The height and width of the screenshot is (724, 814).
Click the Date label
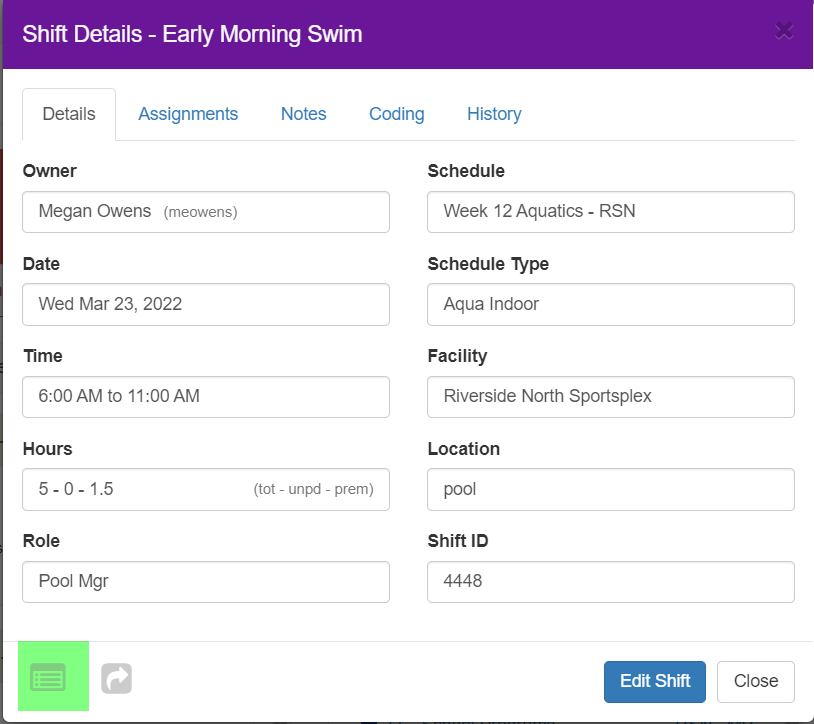click(x=42, y=264)
